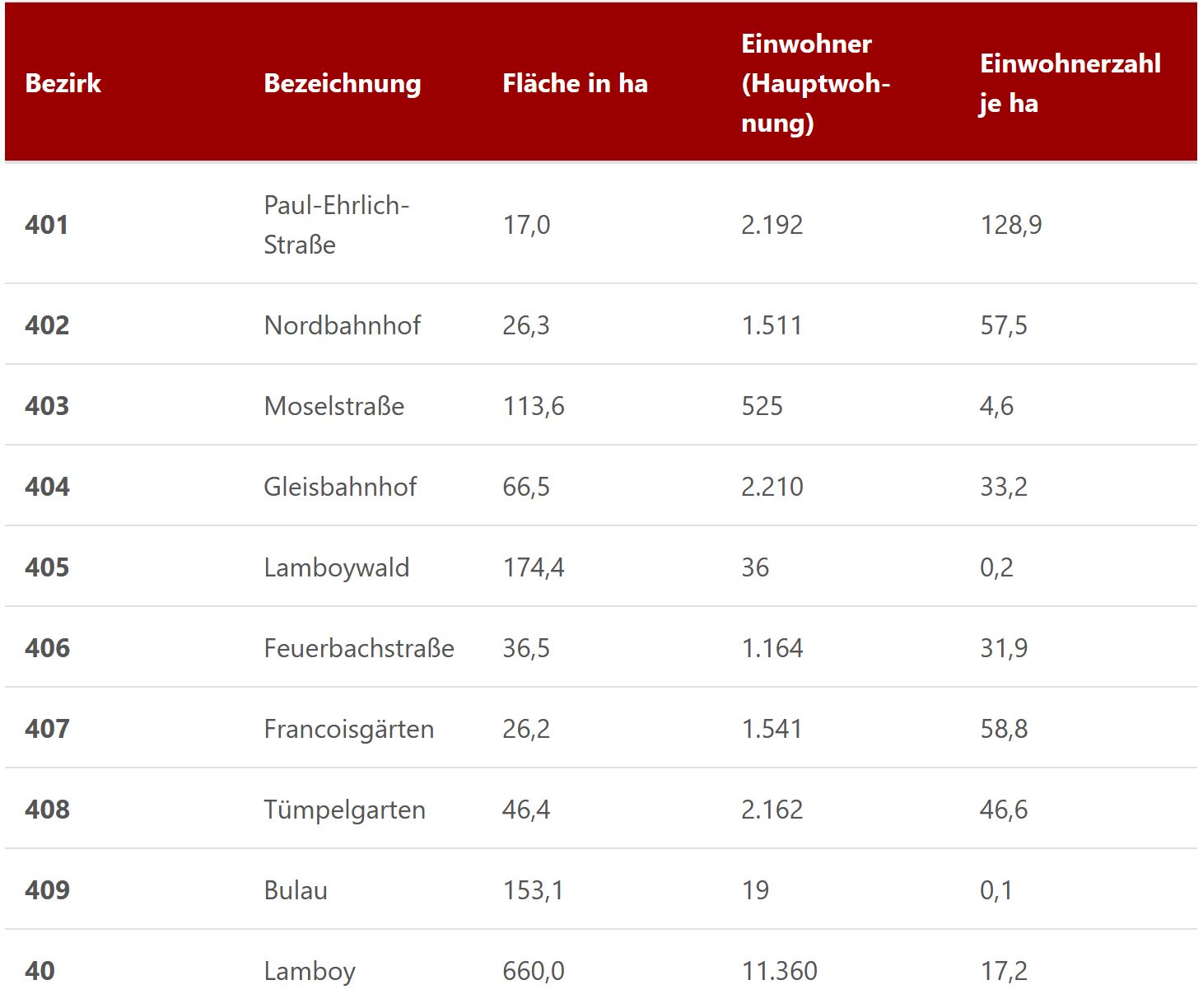Click the Bezeichnung column header
This screenshot has height=1008, width=1203.
tap(342, 83)
